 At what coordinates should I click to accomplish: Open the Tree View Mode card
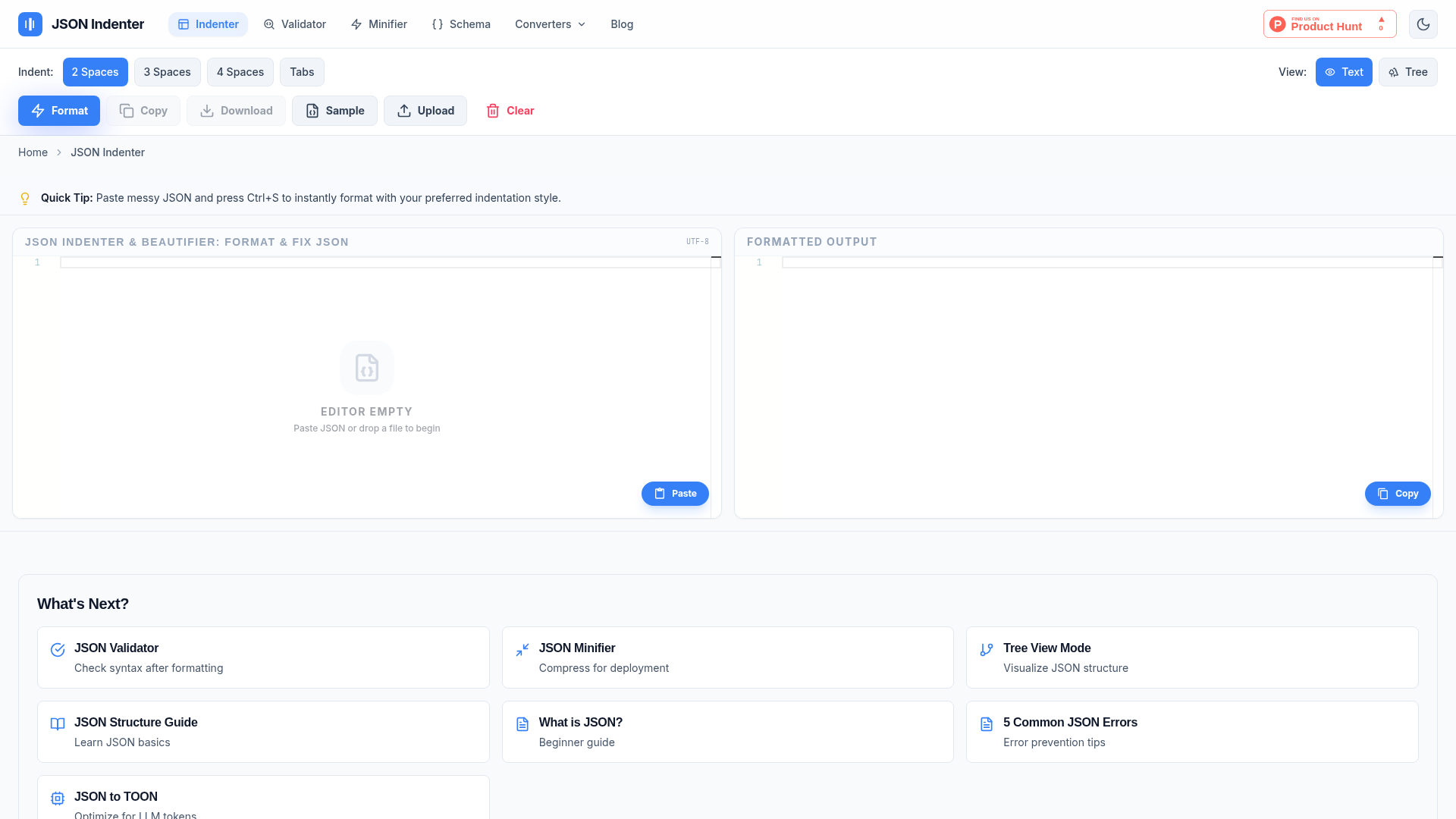[1192, 657]
